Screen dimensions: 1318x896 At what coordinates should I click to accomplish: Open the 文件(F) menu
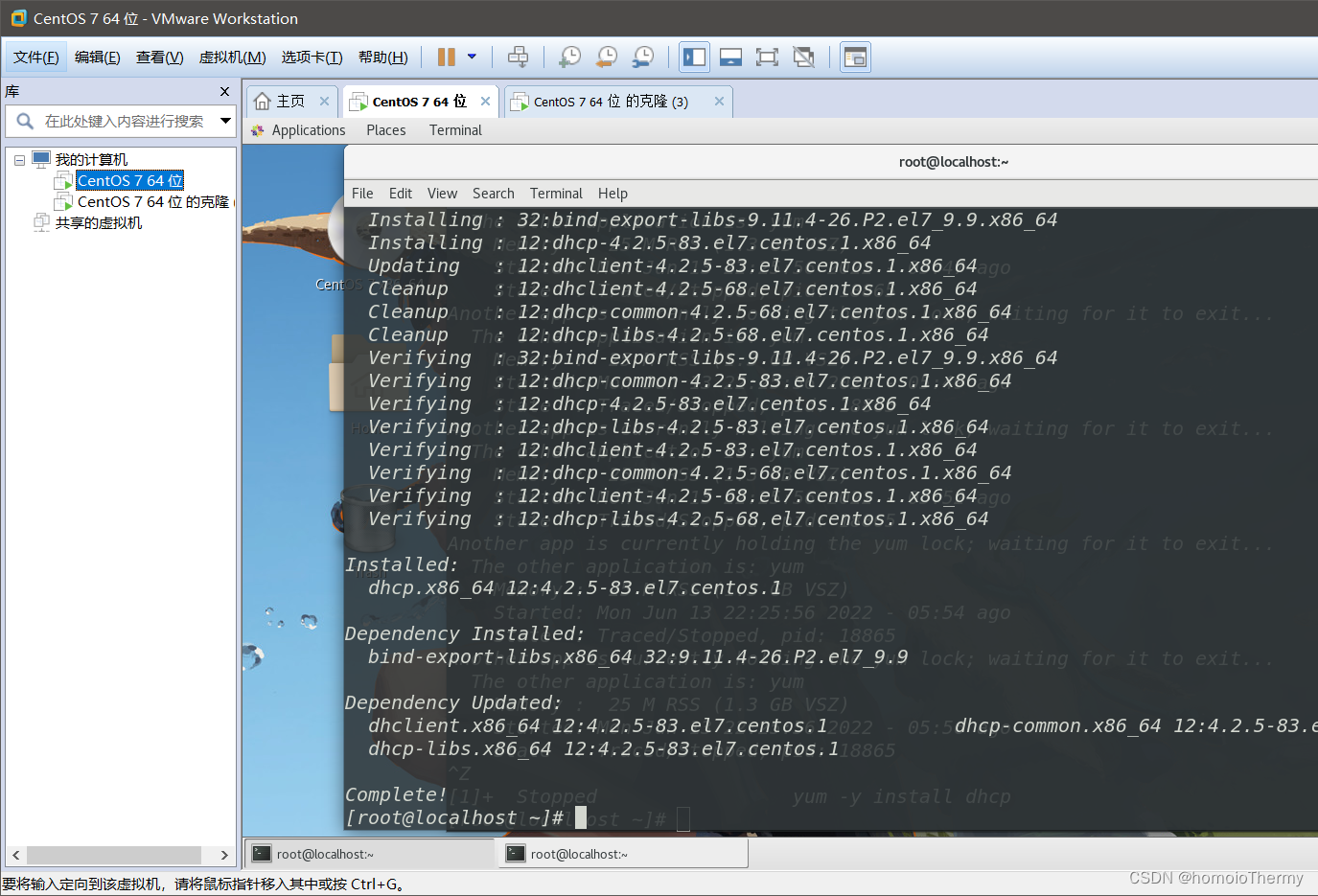[36, 57]
